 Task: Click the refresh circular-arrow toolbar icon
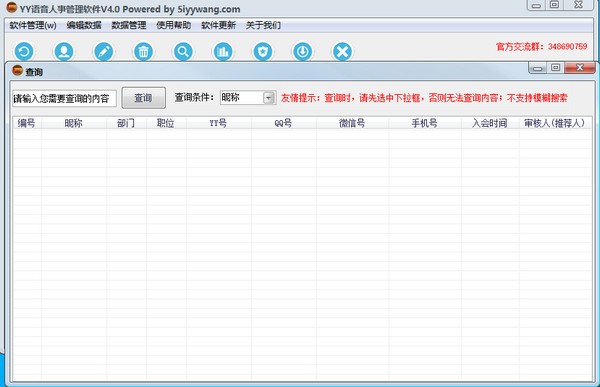pos(24,51)
